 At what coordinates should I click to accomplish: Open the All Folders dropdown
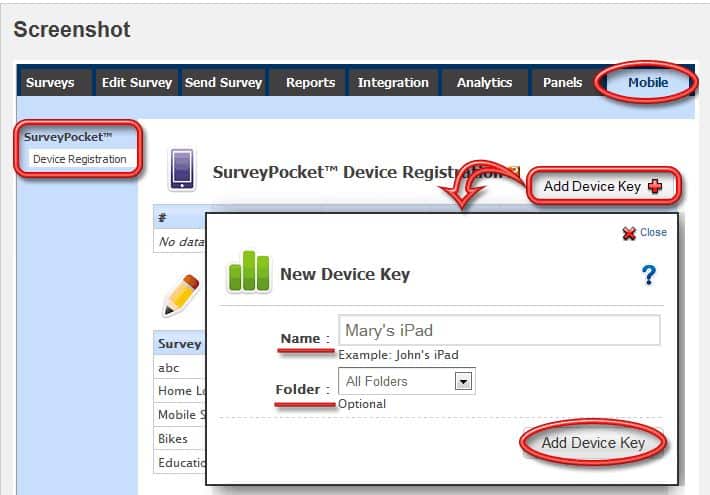click(x=407, y=381)
